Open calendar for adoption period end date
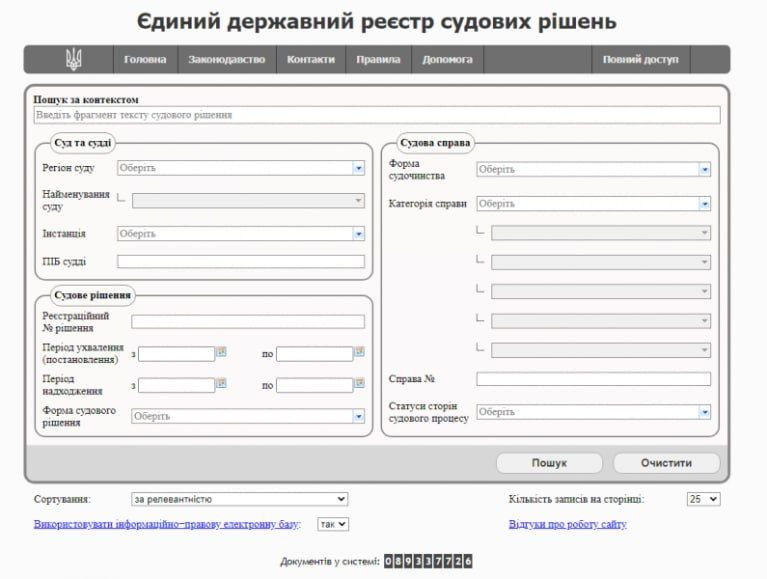 pyautogui.click(x=360, y=352)
